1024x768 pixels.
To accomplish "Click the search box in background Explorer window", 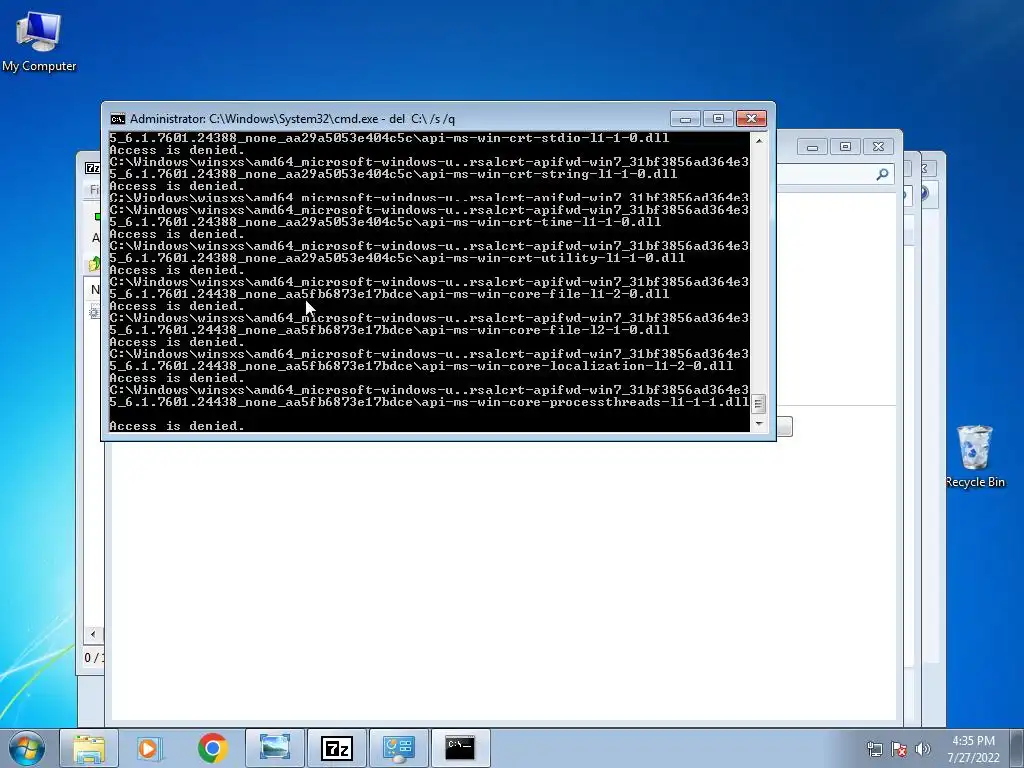I will pyautogui.click(x=836, y=174).
